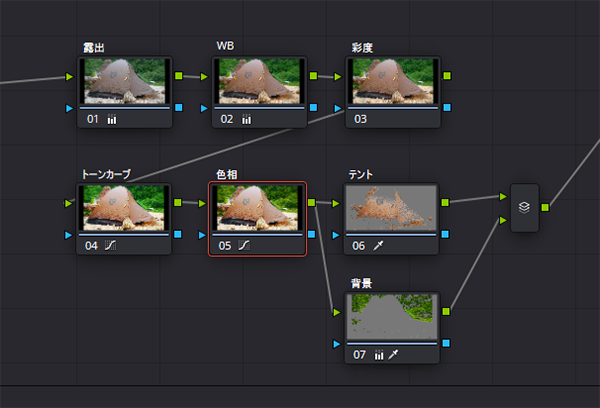Click blue key output of node 07

click(x=446, y=343)
